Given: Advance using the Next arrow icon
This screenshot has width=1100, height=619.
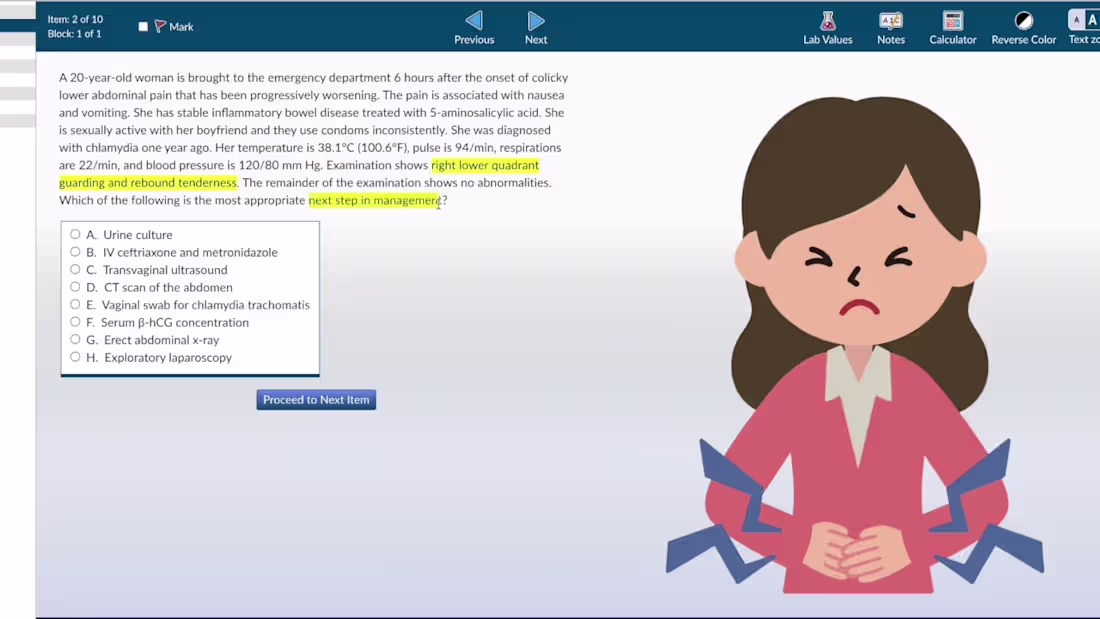Looking at the screenshot, I should point(536,20).
